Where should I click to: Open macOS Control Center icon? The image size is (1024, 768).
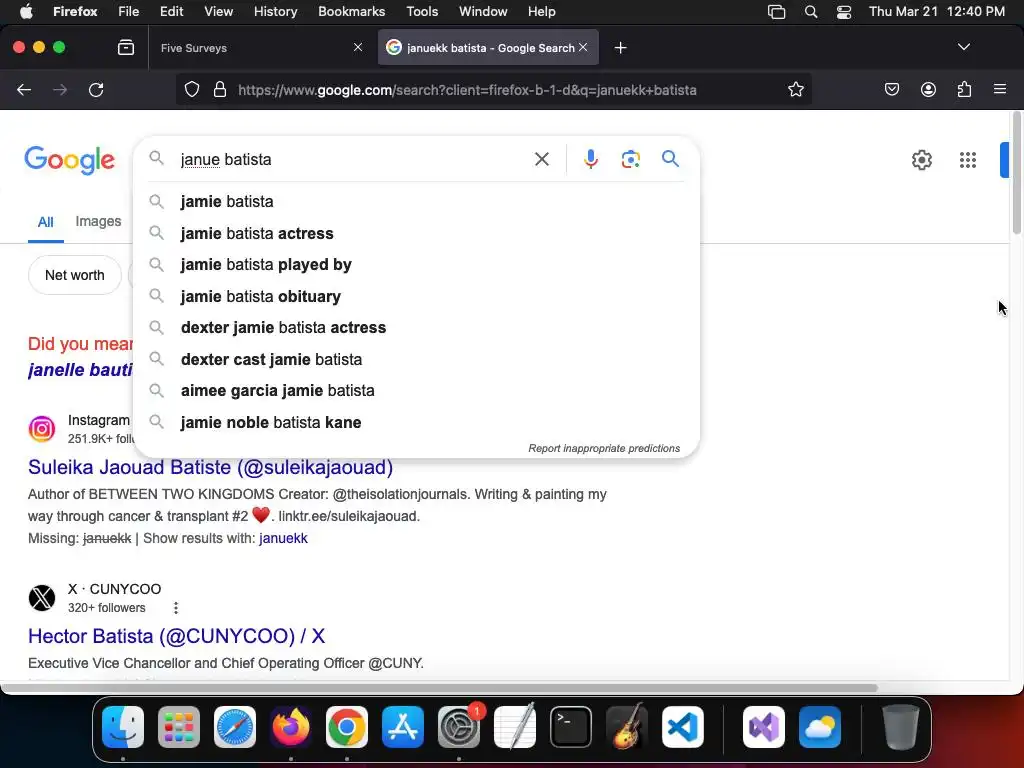[844, 12]
